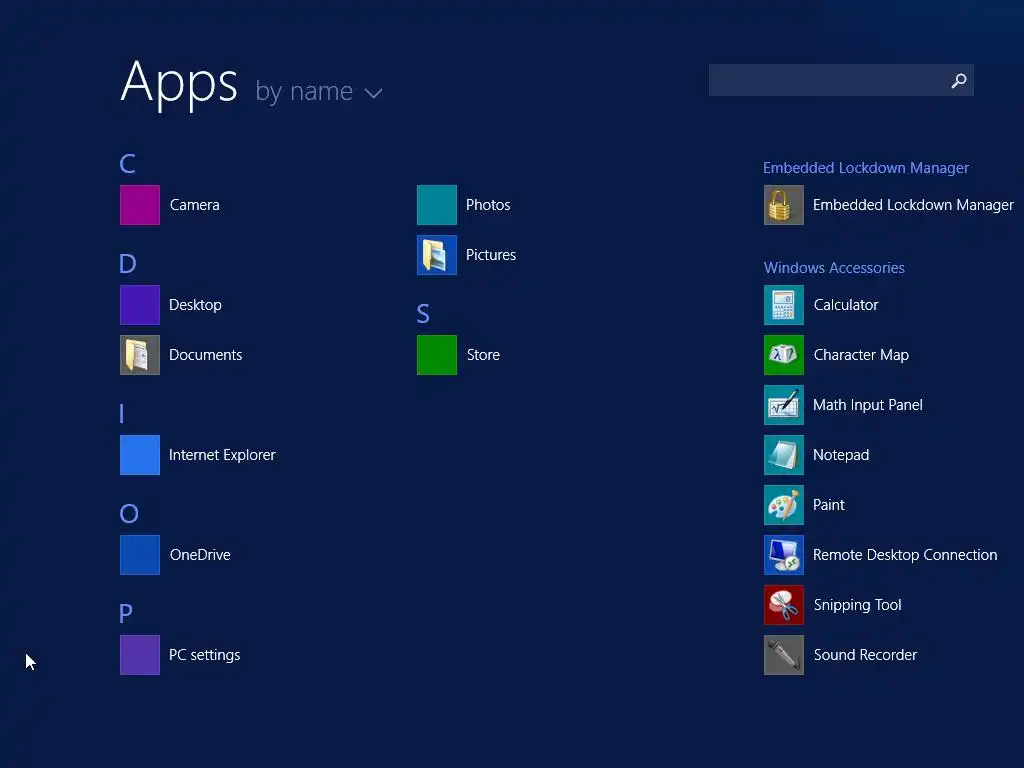Click the 'Notepad' label text
This screenshot has width=1024, height=768.
click(841, 455)
